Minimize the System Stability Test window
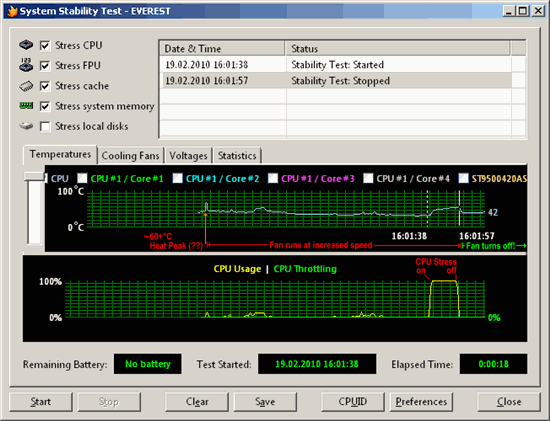550x421 pixels. 509,11
